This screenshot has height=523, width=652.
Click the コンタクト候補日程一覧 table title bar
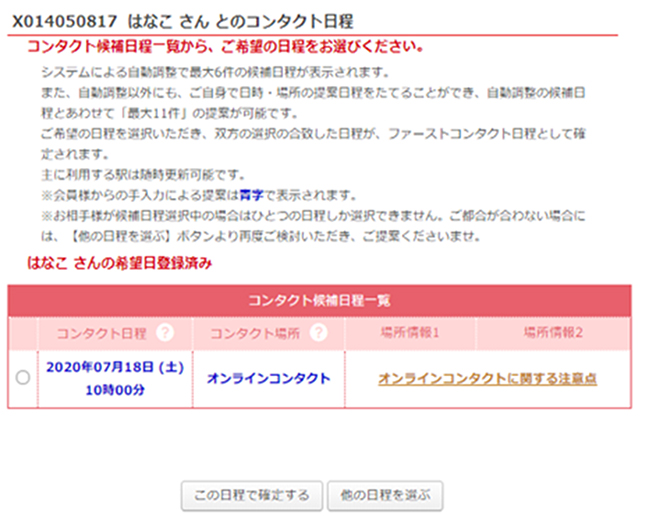coord(319,301)
